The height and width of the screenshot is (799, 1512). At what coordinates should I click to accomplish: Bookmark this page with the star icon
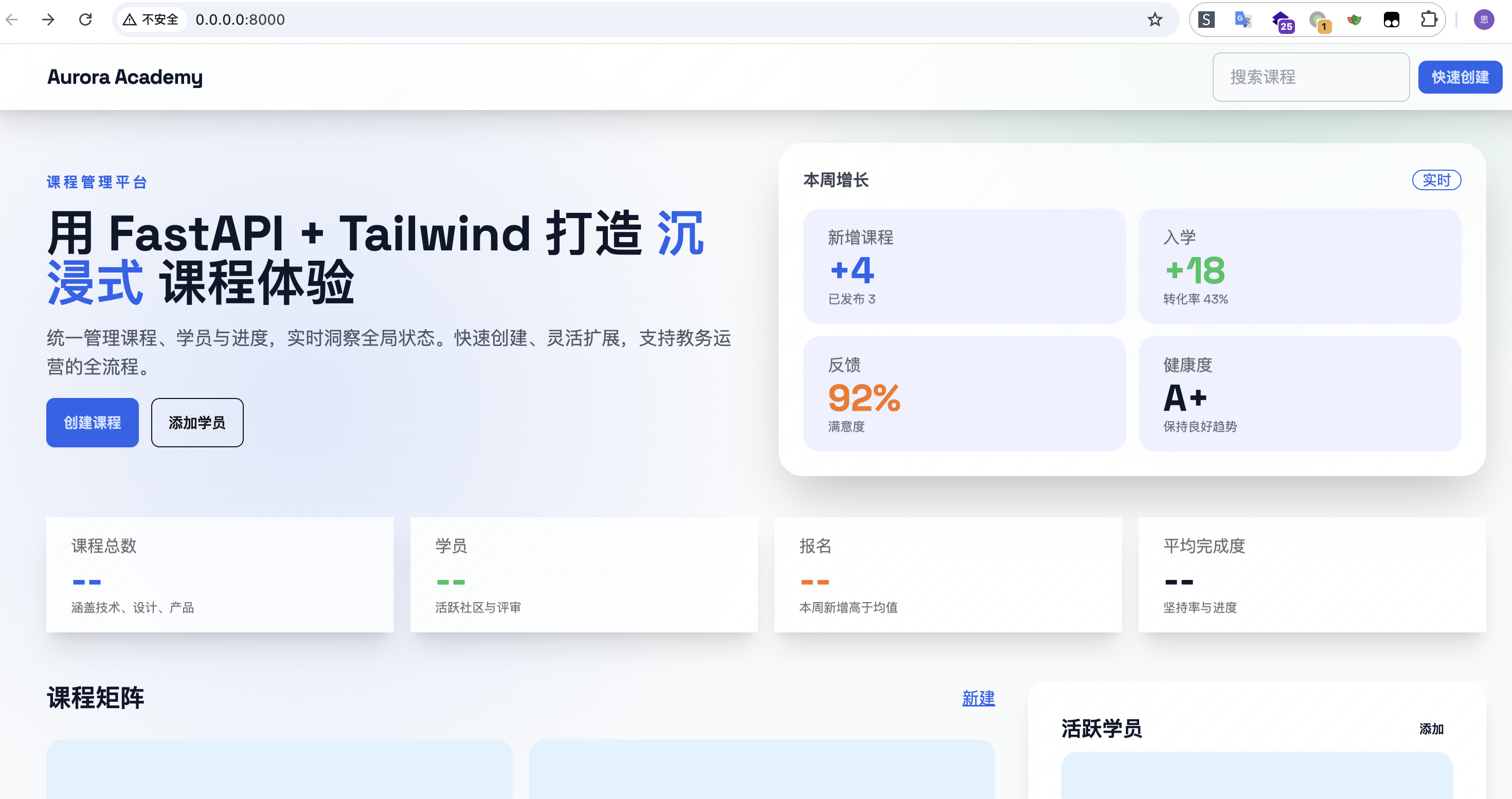point(1155,20)
